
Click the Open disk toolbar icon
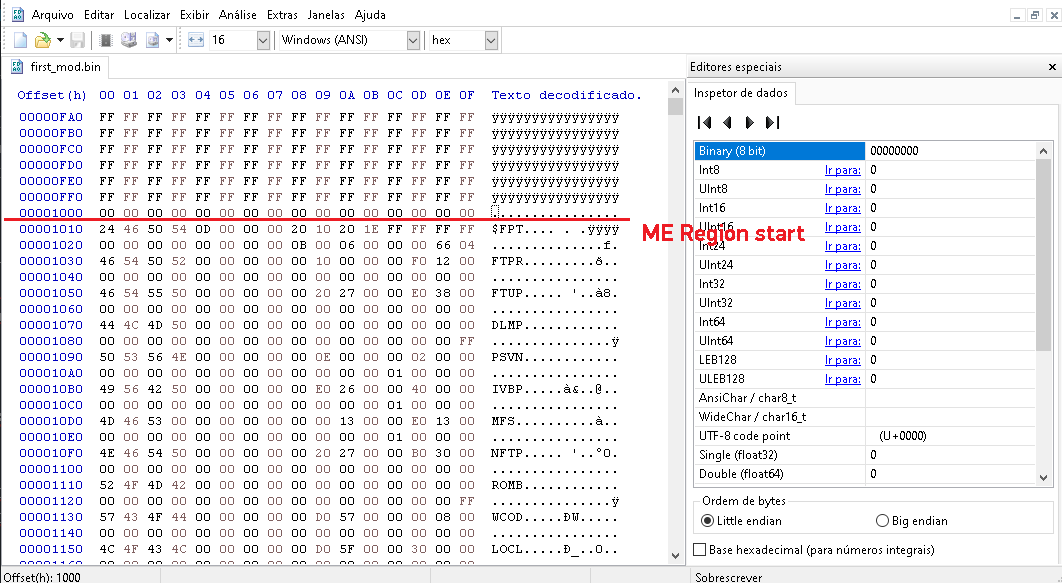click(128, 40)
